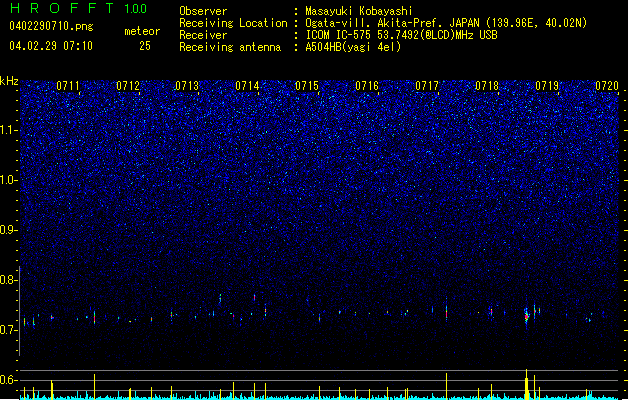Screen dimensions: 629x400
Task: Click time marker 0712
Action: click(128, 86)
